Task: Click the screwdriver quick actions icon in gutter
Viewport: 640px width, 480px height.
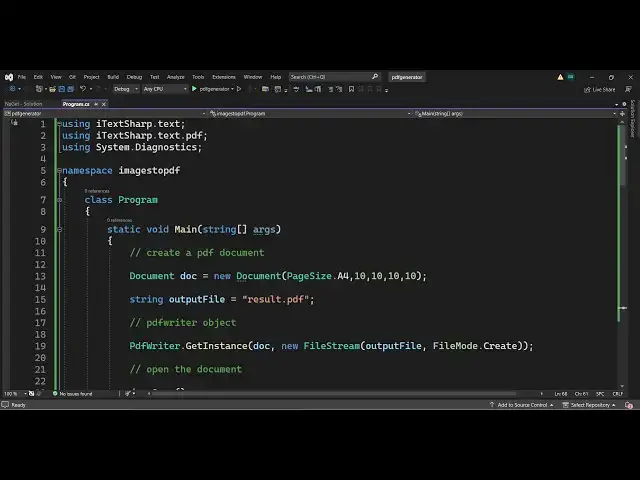Action: coord(15,122)
